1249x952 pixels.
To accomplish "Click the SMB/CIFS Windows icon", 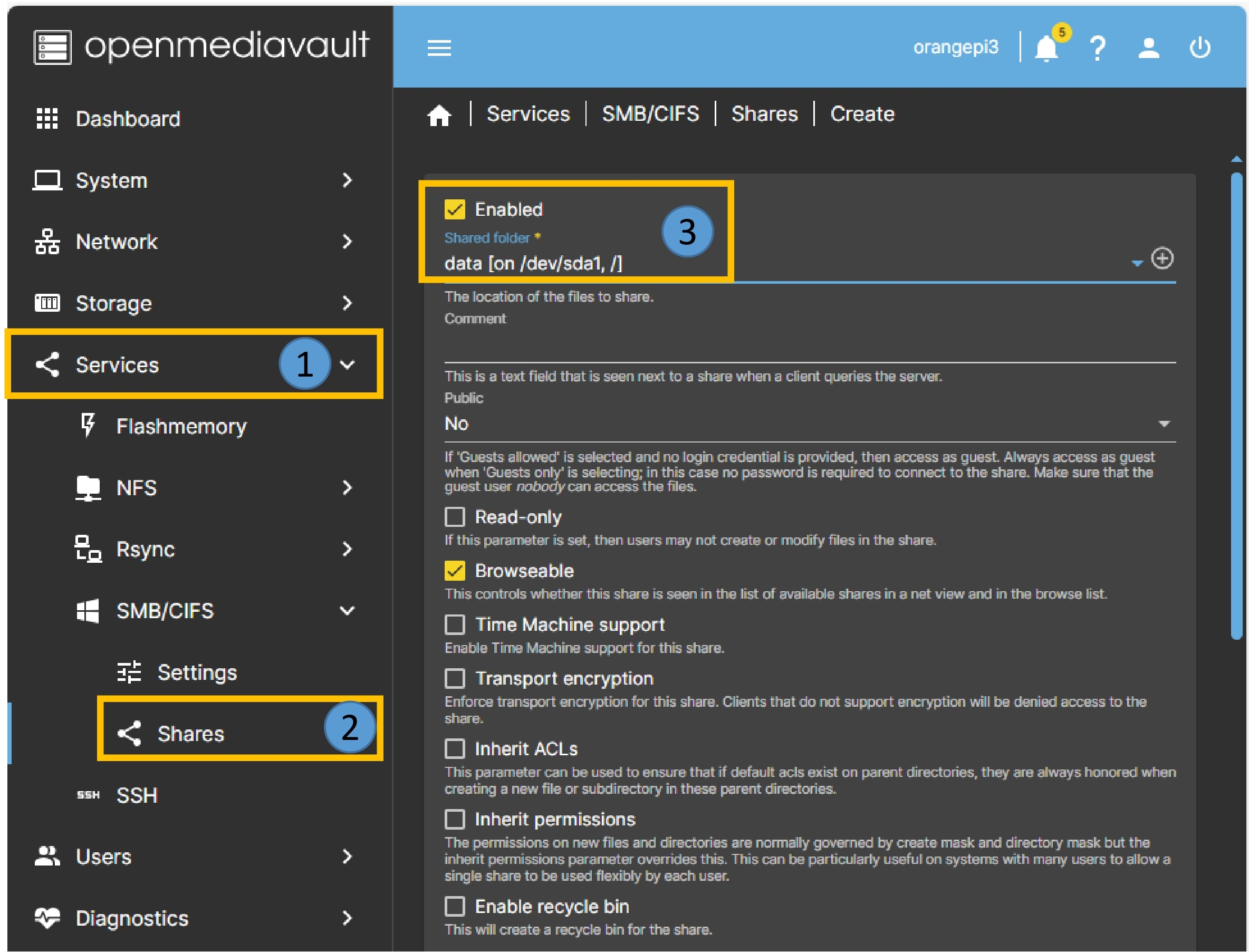I will 88,611.
